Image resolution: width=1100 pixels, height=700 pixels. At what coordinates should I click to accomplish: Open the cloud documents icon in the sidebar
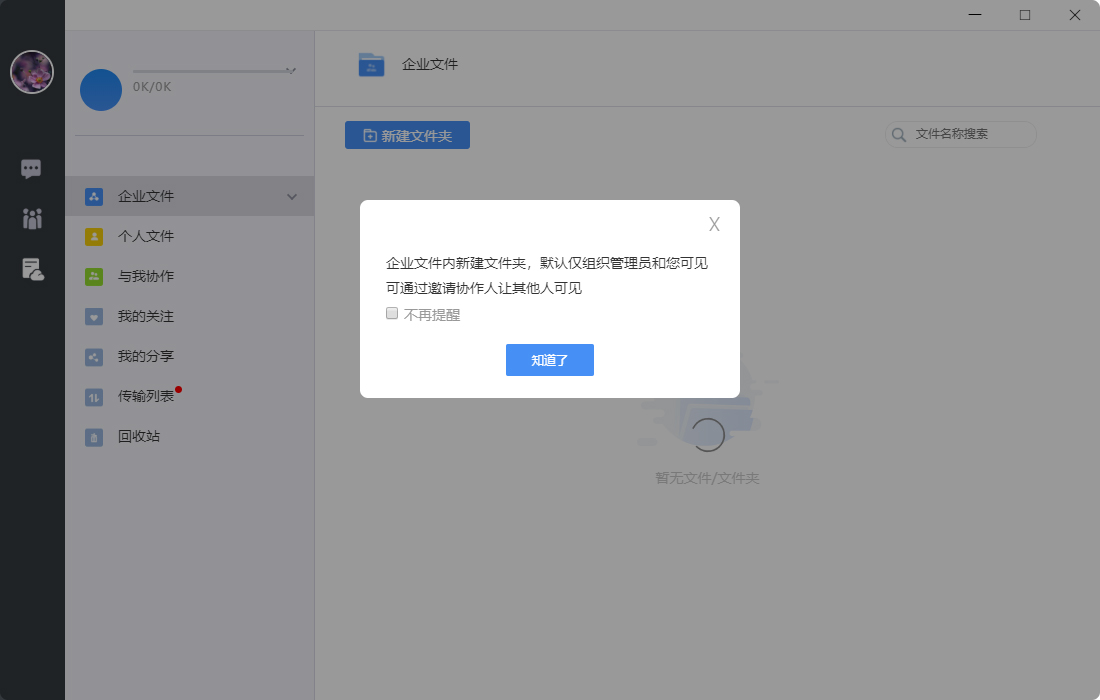coord(32,269)
